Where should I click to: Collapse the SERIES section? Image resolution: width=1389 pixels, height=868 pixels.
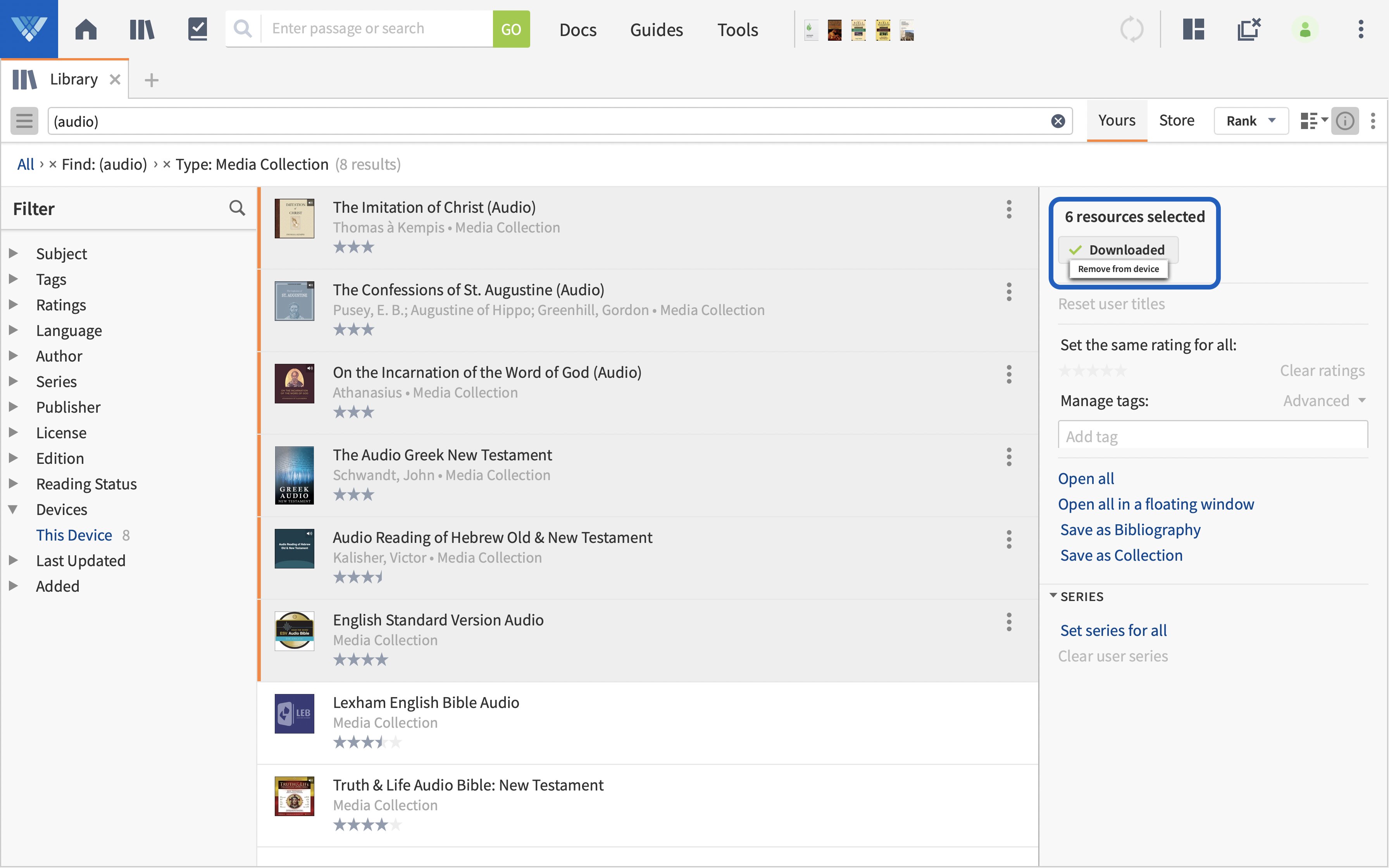coord(1053,596)
